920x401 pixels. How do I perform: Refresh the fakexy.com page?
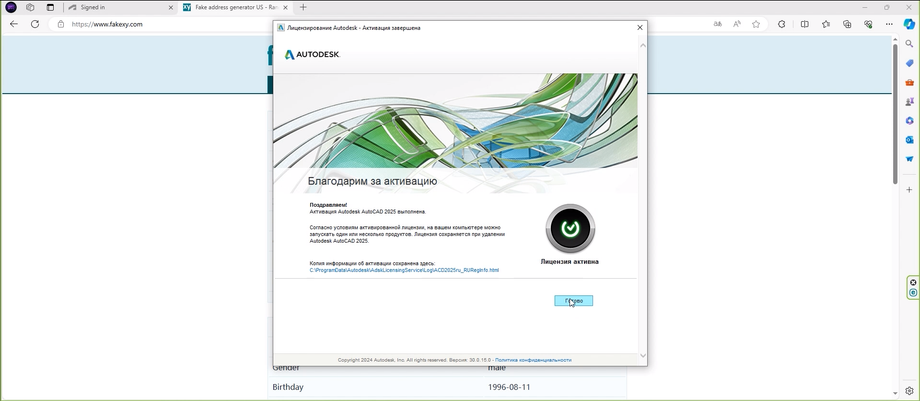35,24
